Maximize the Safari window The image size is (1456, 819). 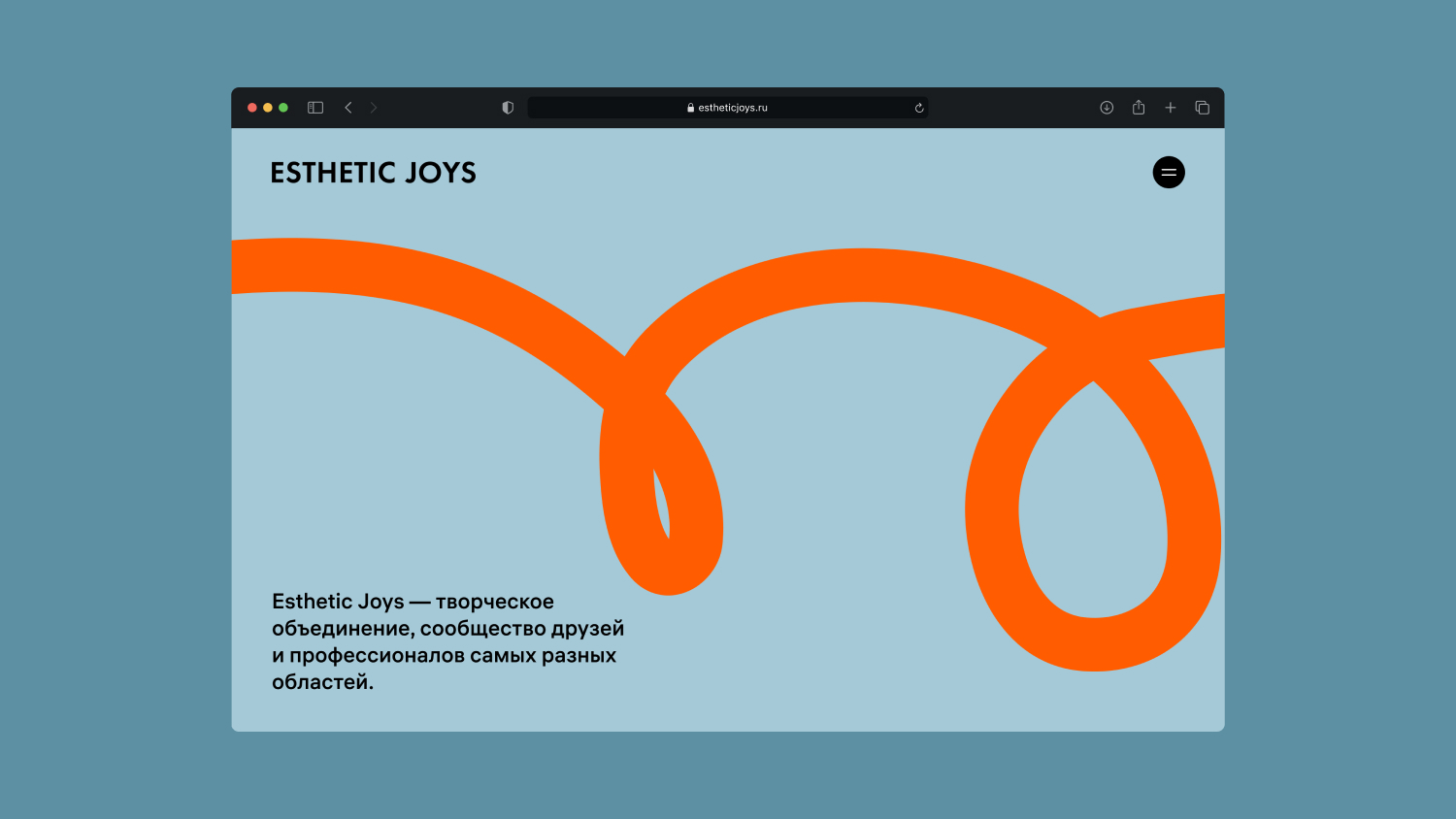pos(283,108)
